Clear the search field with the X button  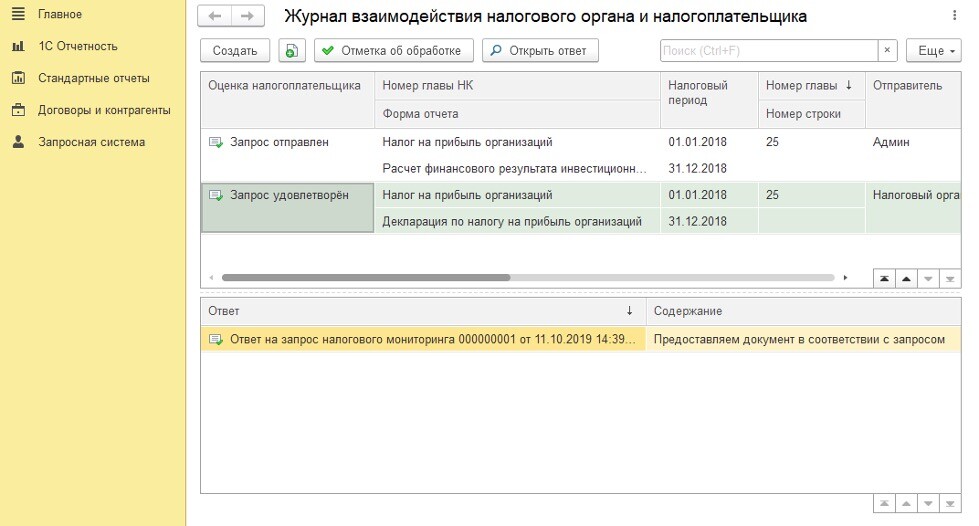coord(887,50)
